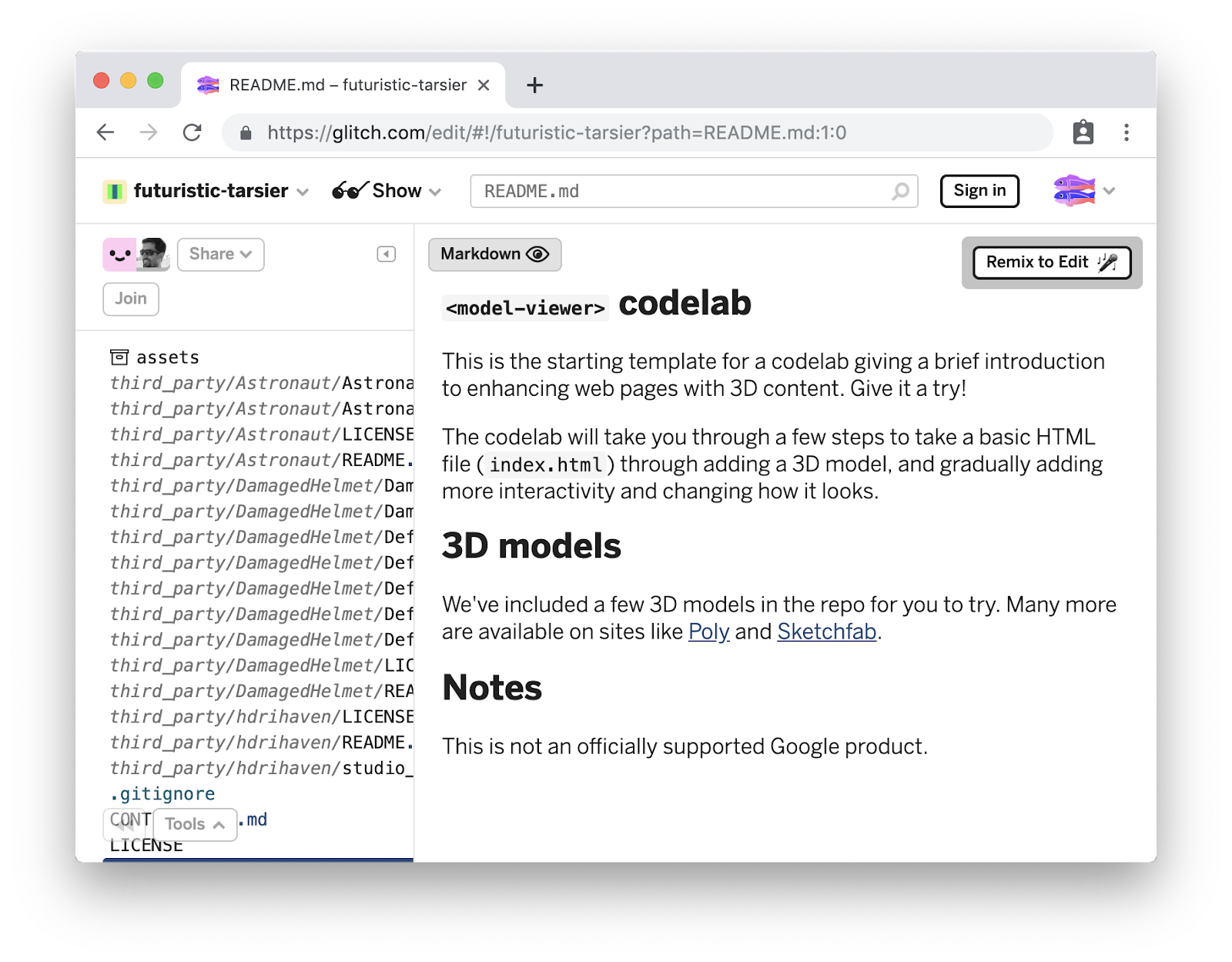1232x962 pixels.
Task: Expand the Tools menu
Action: (195, 824)
